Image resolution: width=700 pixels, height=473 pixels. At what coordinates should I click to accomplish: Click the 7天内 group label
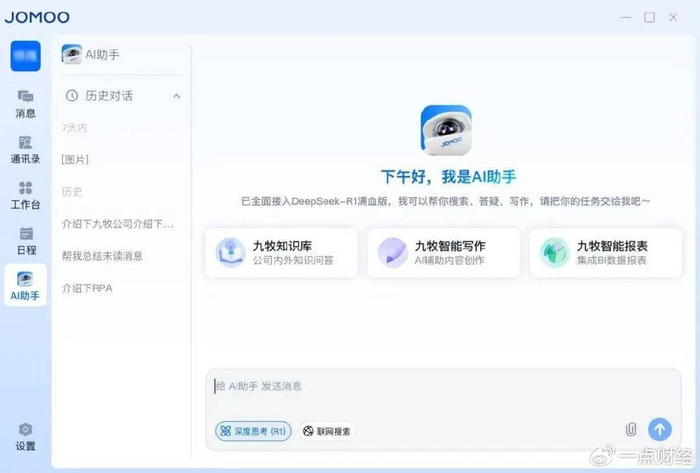click(74, 128)
